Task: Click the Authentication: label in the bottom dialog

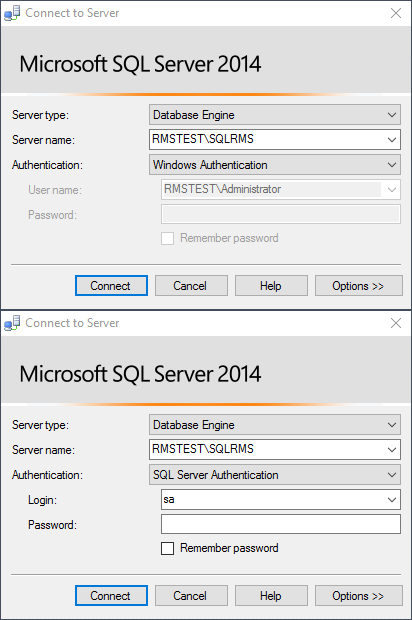Action: [47, 475]
